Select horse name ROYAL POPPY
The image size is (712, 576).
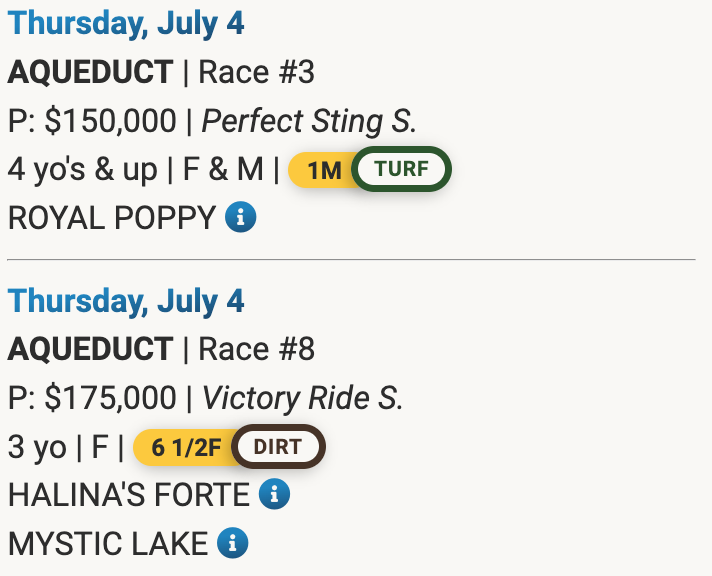click(x=112, y=217)
